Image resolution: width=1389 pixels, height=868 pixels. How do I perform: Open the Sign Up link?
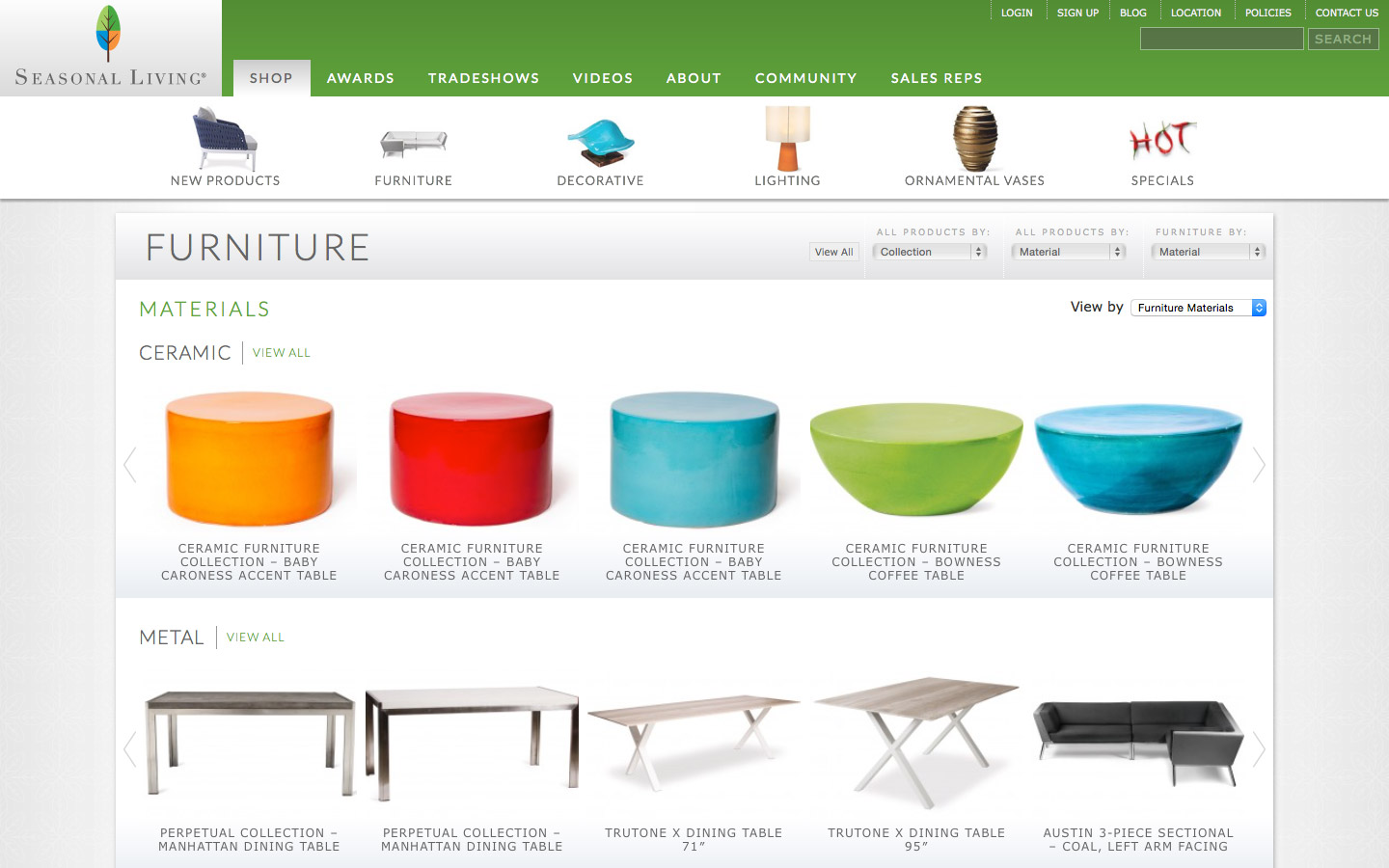[x=1077, y=13]
